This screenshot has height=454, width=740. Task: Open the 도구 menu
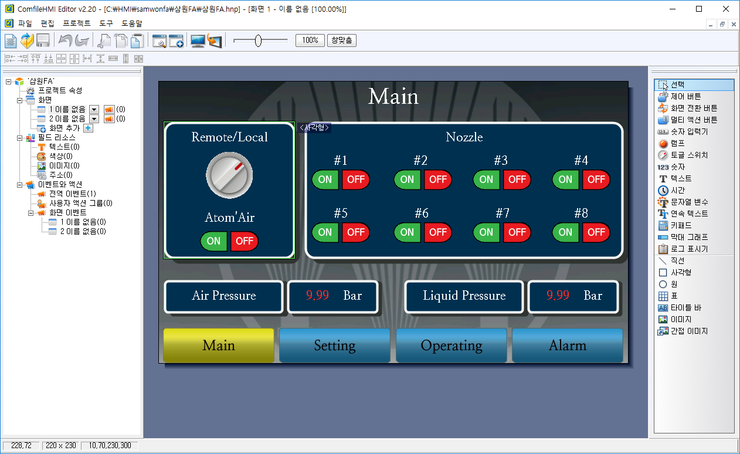106,23
